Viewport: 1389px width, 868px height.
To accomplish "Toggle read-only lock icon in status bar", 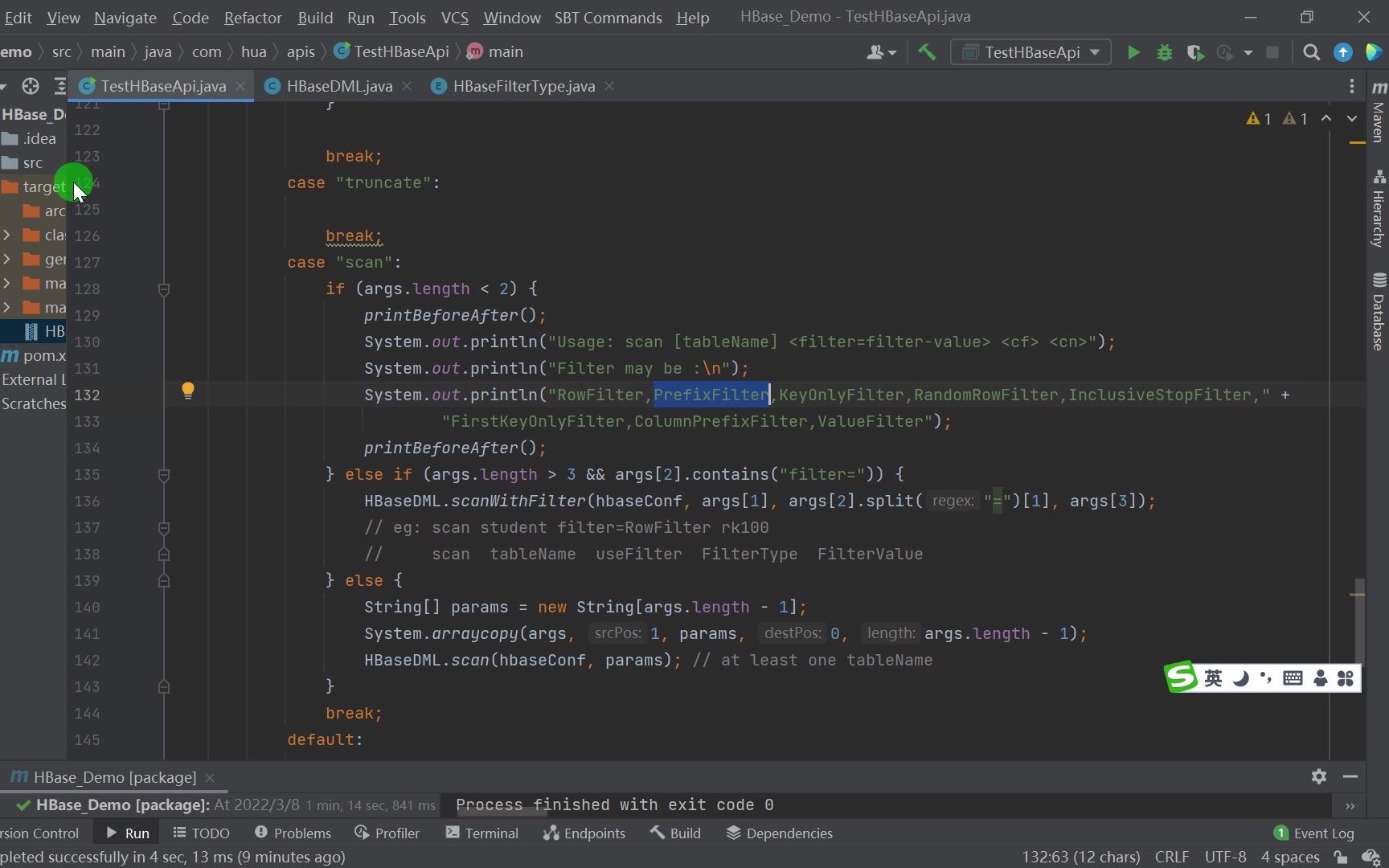I will (x=1341, y=857).
